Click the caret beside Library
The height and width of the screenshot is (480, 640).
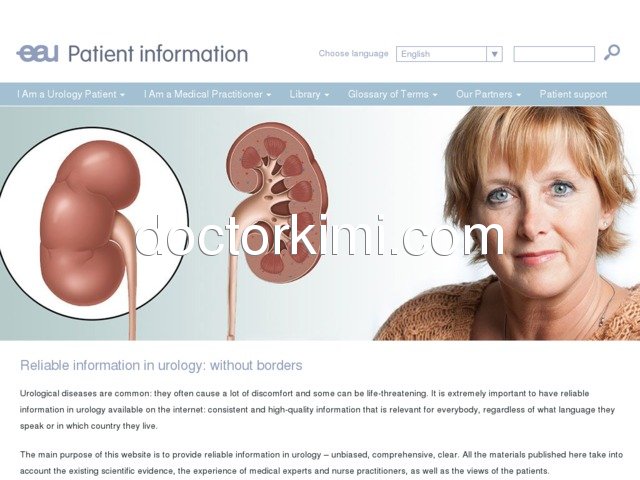(327, 95)
